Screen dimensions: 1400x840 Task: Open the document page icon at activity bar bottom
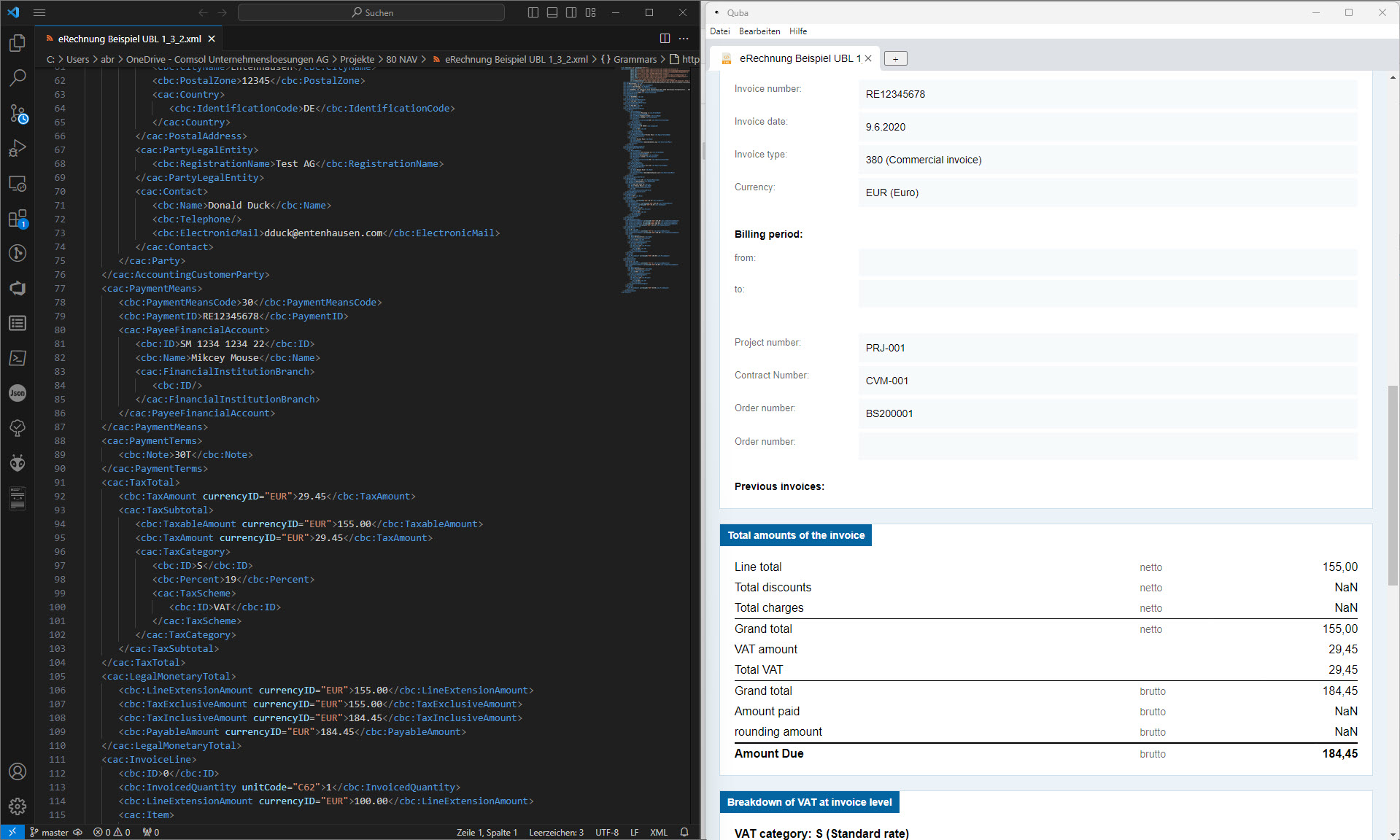coord(18,498)
